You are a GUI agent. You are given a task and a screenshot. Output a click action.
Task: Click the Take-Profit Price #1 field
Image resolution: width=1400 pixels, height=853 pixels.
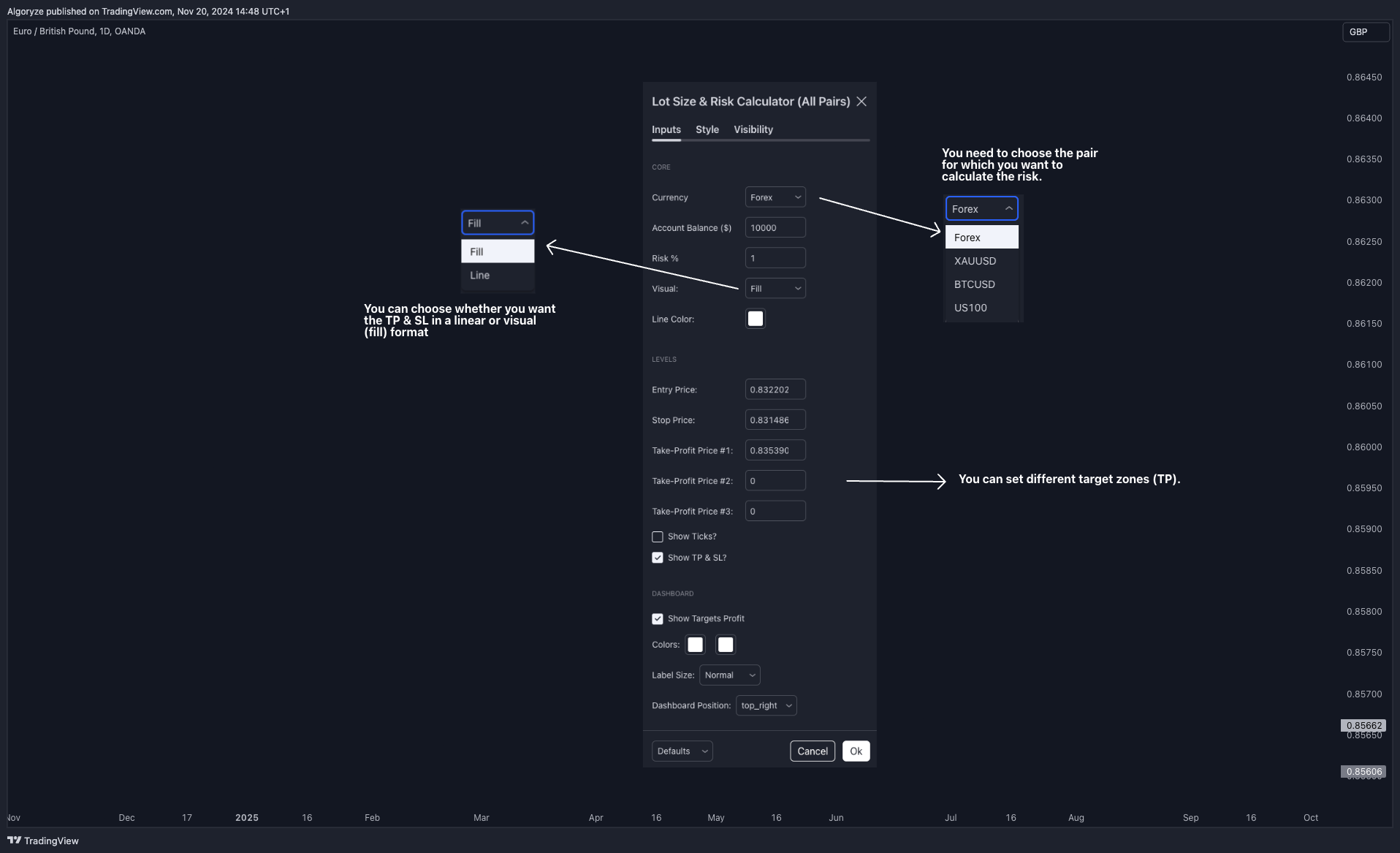775,450
